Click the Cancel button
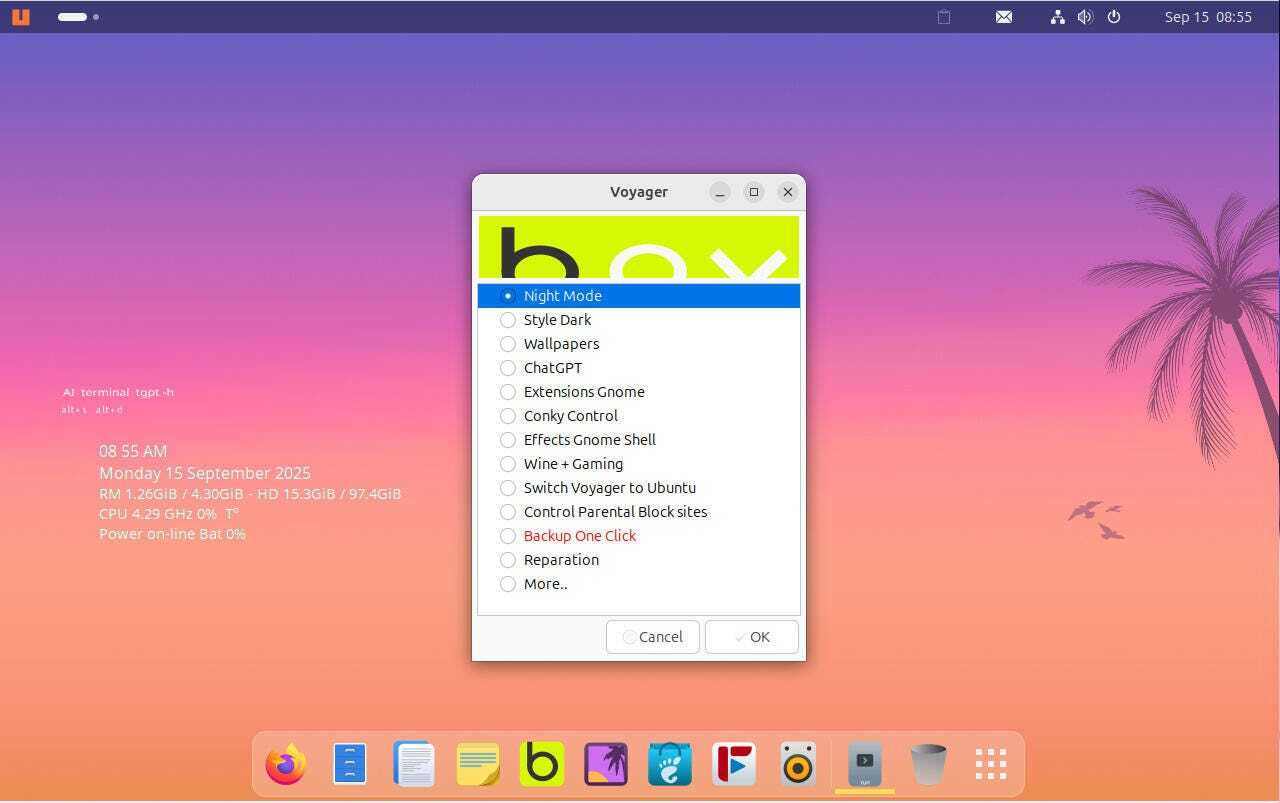 (x=652, y=637)
